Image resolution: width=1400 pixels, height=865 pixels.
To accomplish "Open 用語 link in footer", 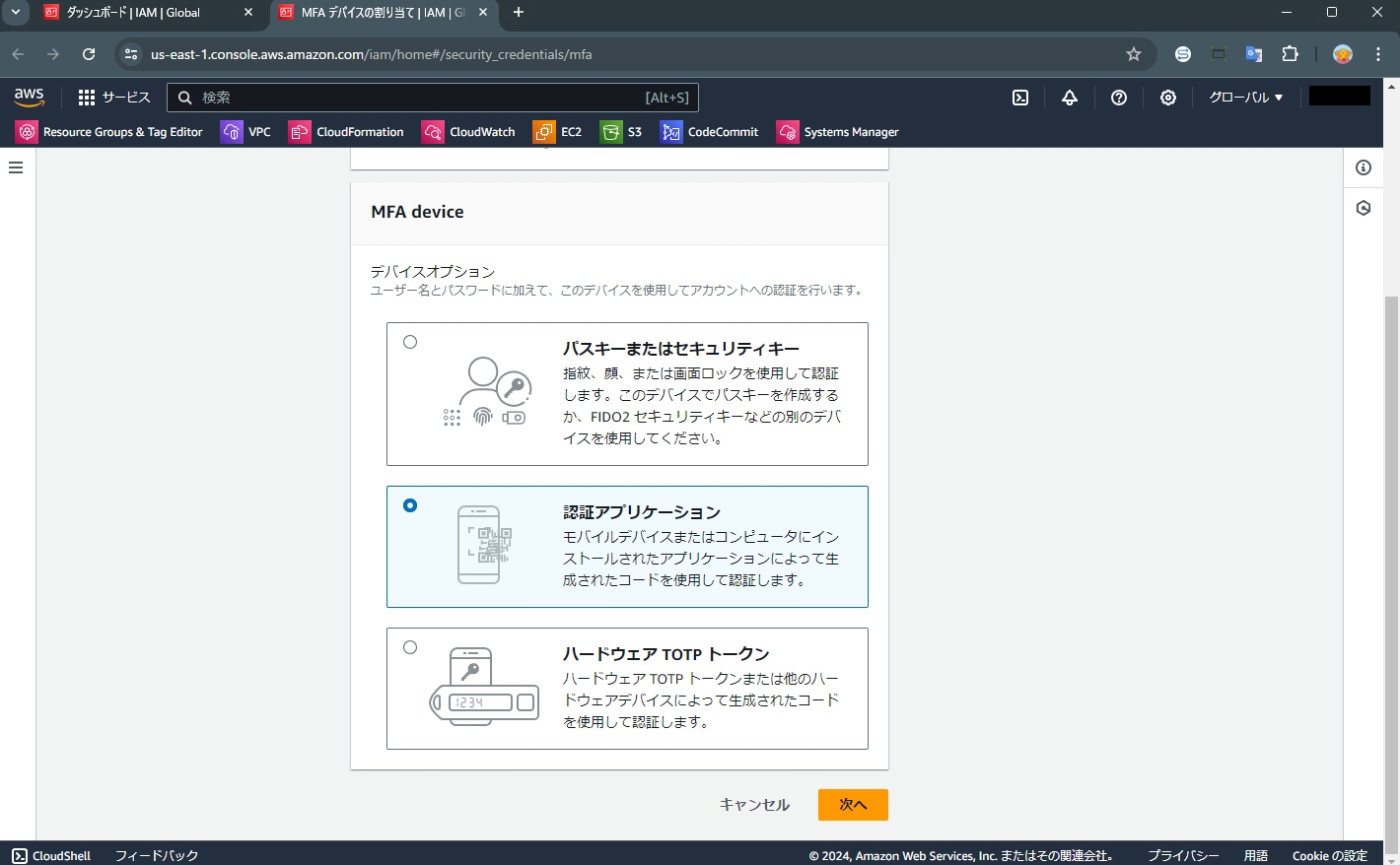I will (1256, 856).
